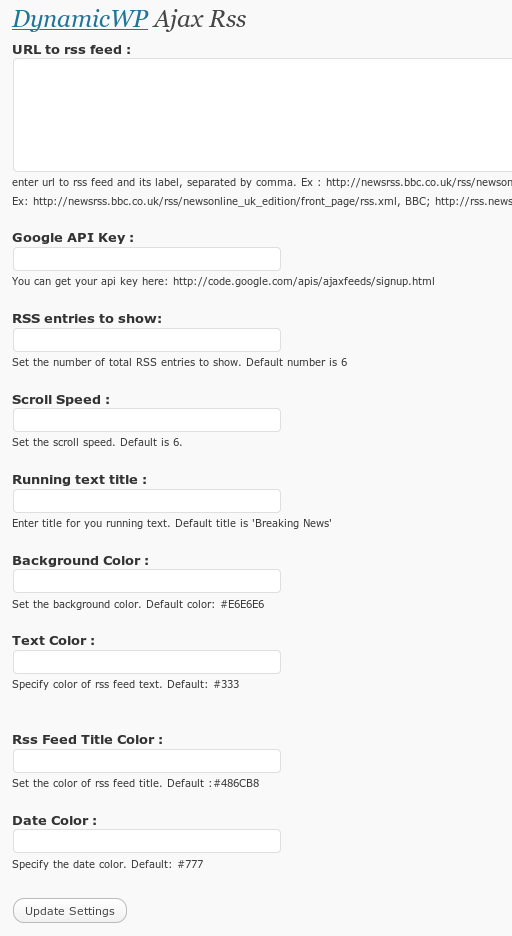
Task: Click the RSS entries to show field
Action: coord(147,340)
